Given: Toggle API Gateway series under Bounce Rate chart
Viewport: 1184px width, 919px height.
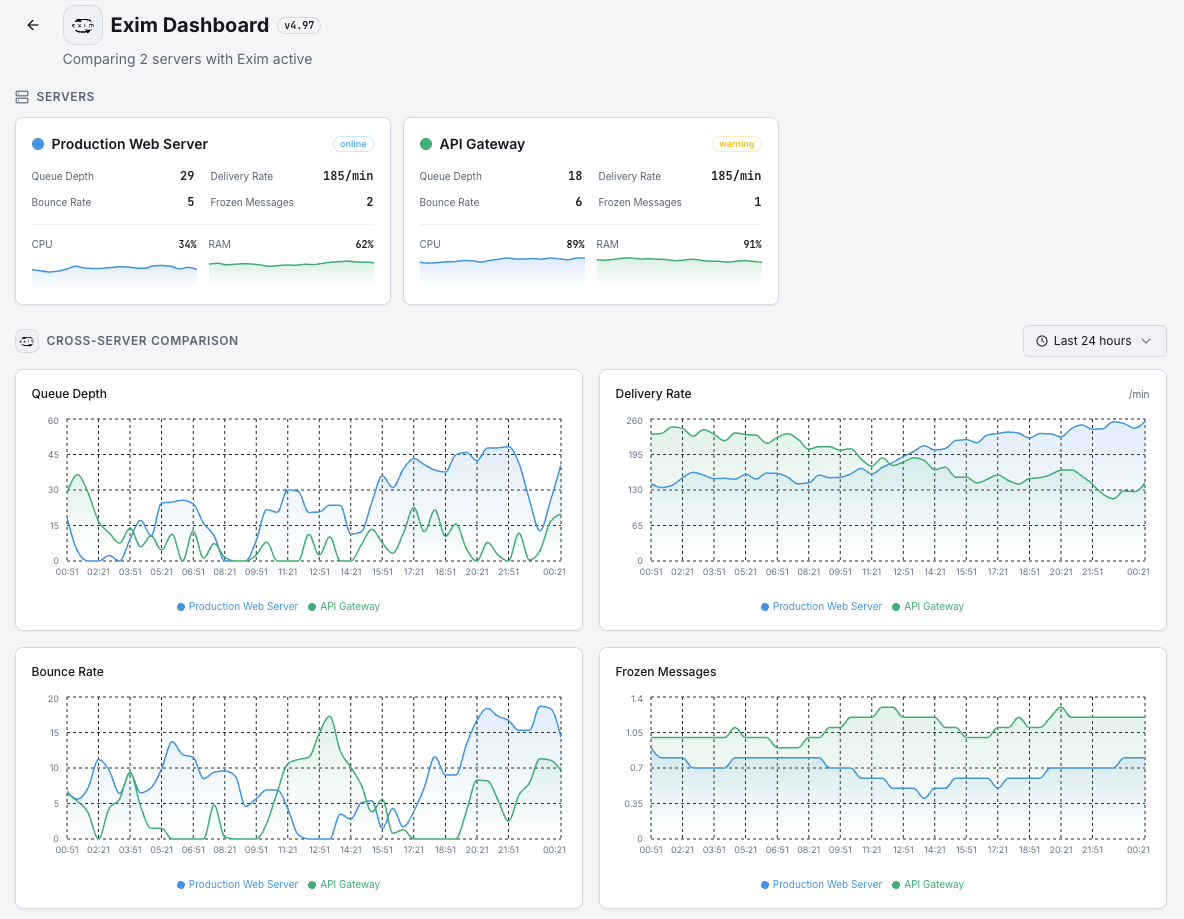Looking at the screenshot, I should point(344,884).
